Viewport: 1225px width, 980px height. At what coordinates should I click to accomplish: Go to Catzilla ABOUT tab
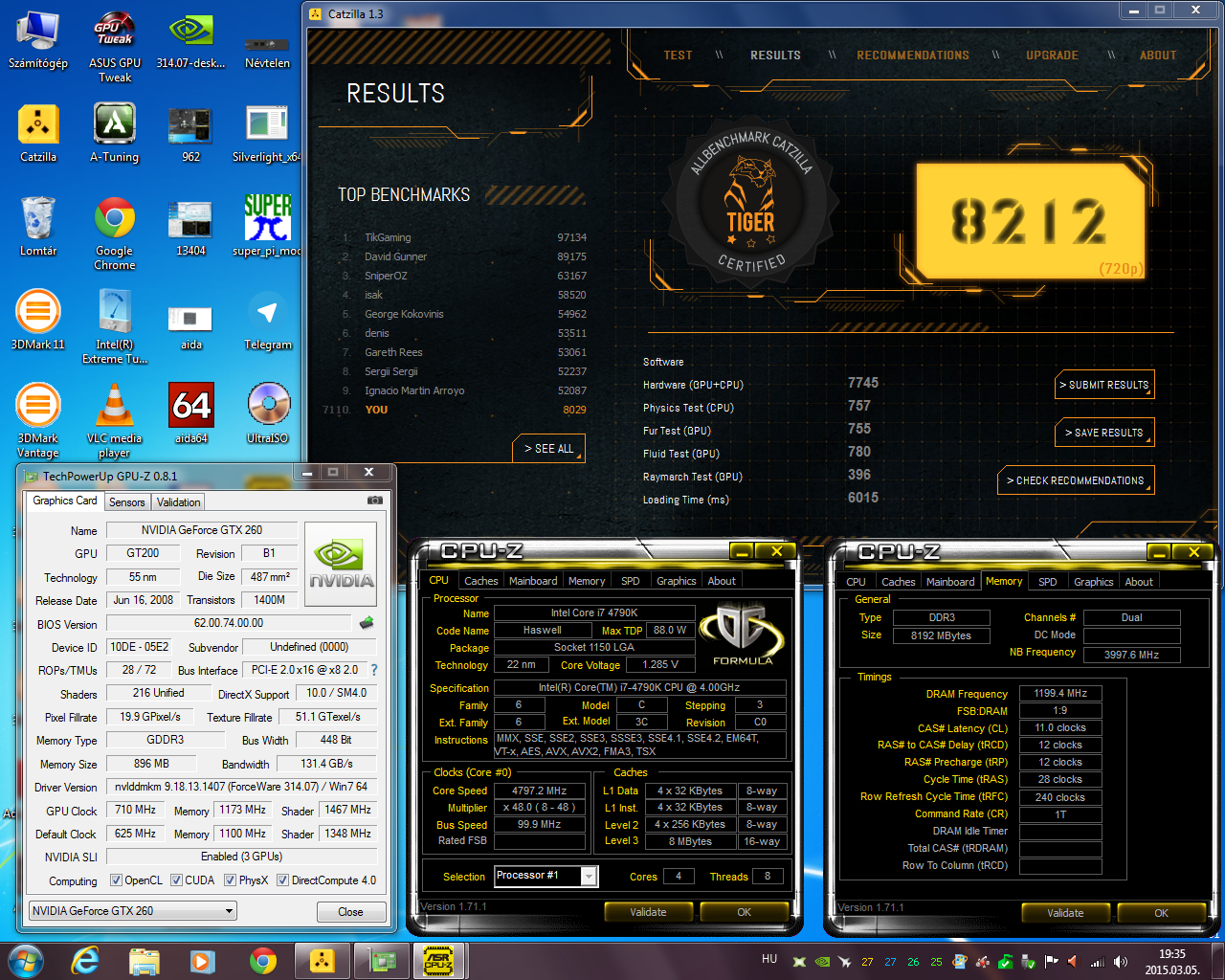[x=1158, y=56]
